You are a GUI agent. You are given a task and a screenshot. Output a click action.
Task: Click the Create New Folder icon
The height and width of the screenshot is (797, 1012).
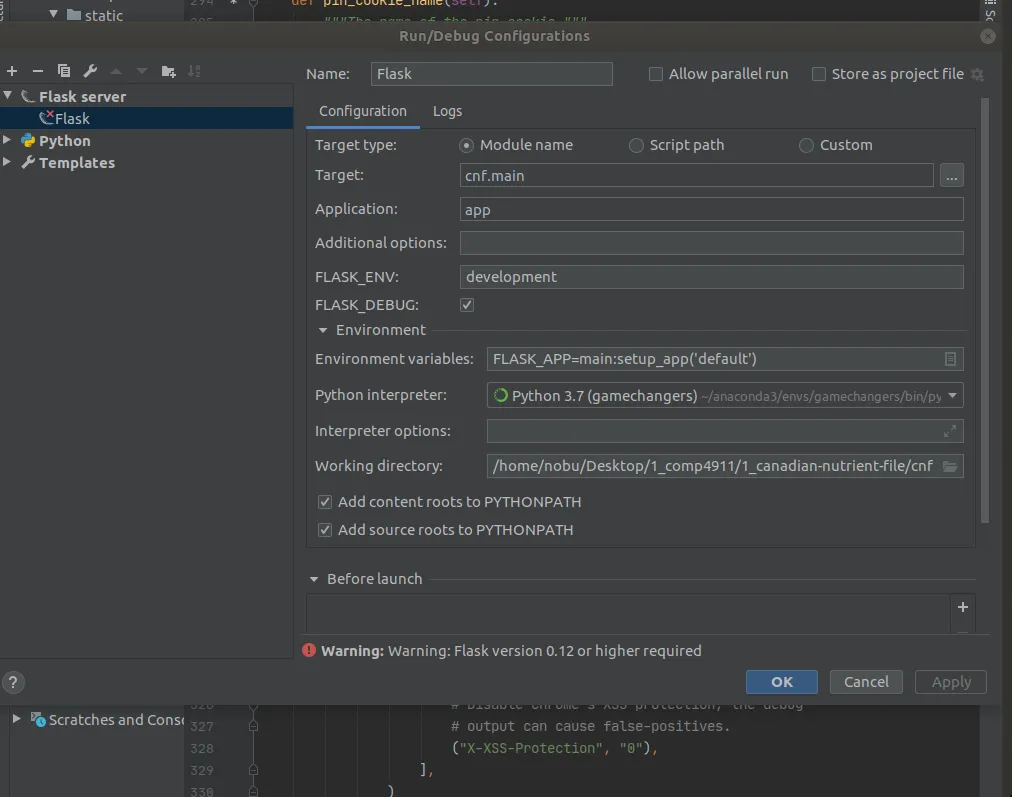168,71
